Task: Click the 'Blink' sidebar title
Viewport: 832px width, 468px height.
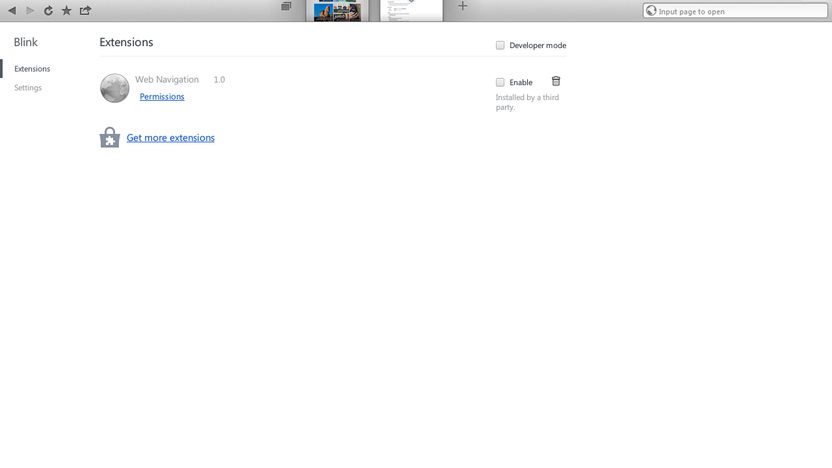Action: click(25, 42)
